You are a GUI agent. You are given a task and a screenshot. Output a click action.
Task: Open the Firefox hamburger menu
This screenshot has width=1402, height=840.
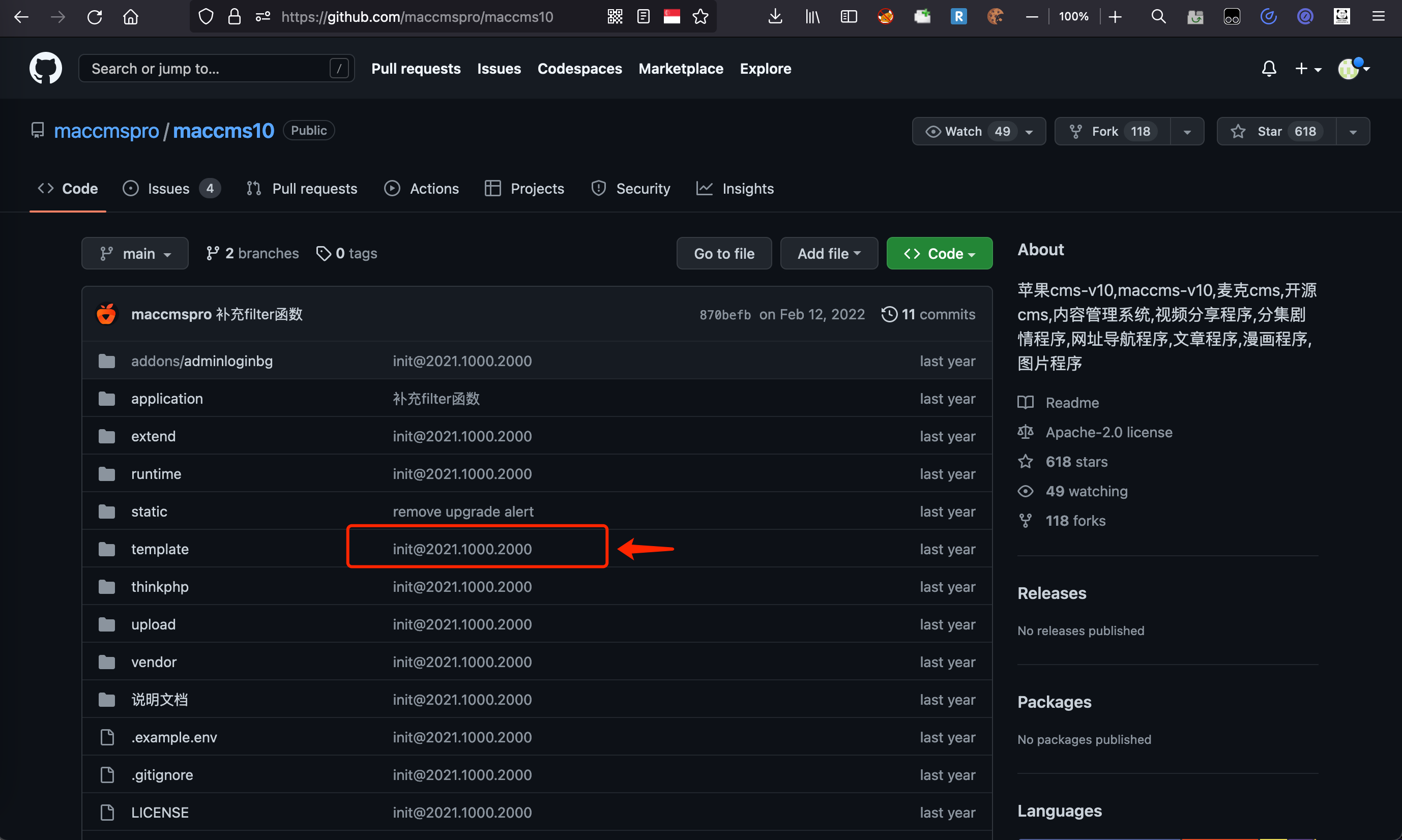(1378, 16)
